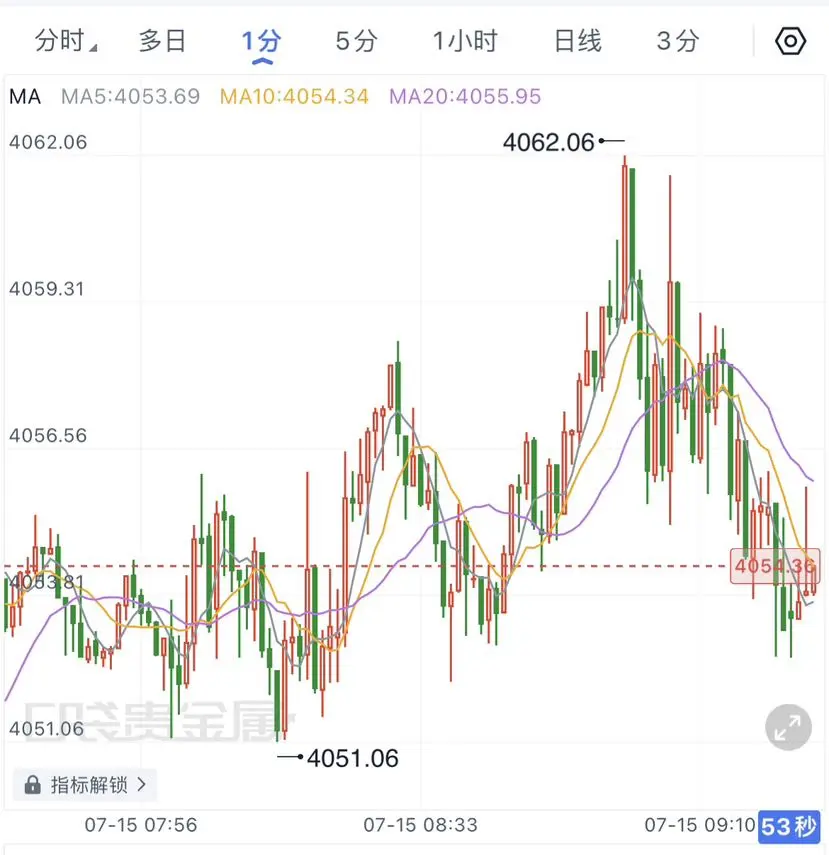Tap the lock icon beside 指标解锁
The width and height of the screenshot is (829, 855).
pos(33,785)
